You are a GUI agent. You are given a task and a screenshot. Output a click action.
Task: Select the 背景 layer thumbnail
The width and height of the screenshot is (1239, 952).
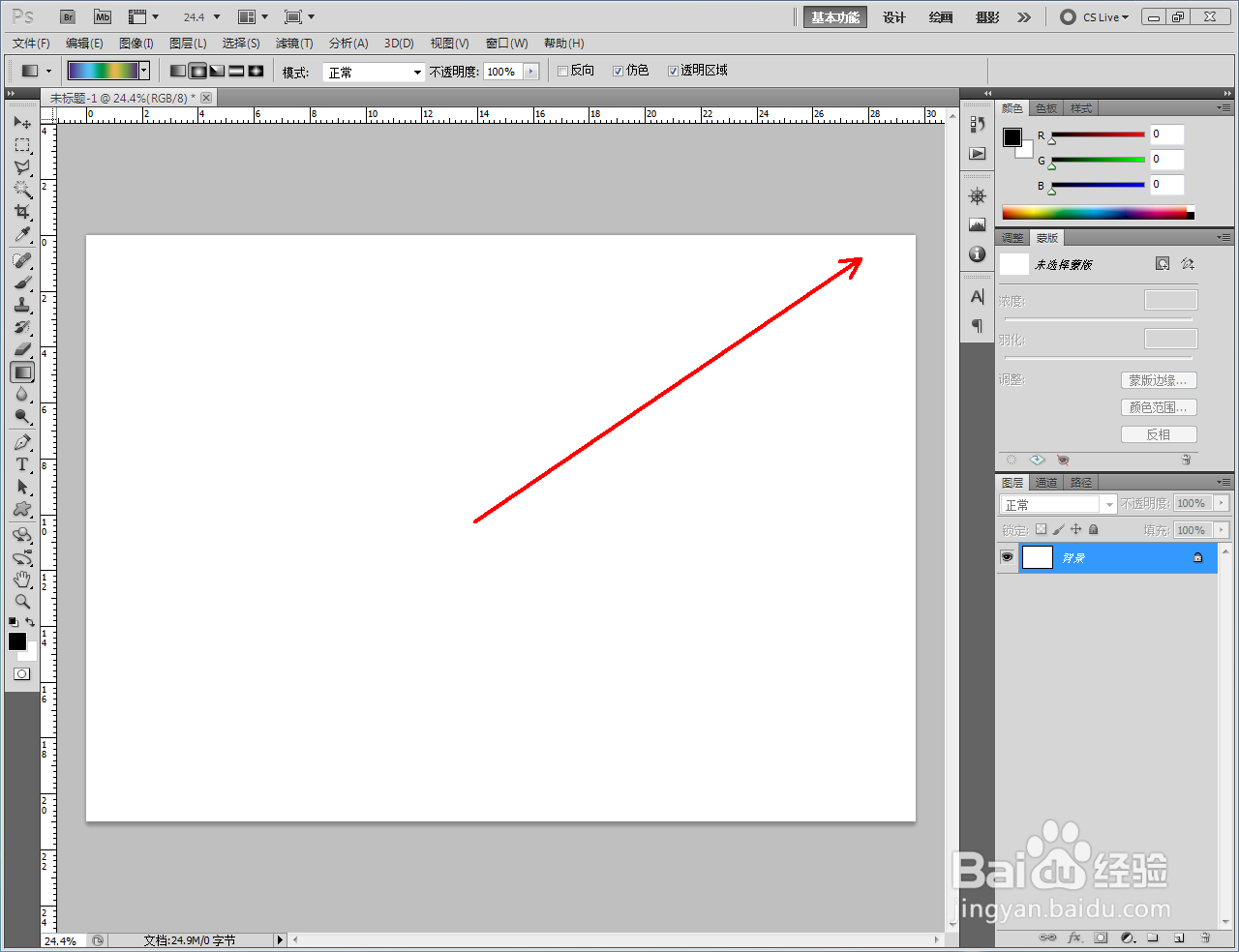click(x=1038, y=557)
